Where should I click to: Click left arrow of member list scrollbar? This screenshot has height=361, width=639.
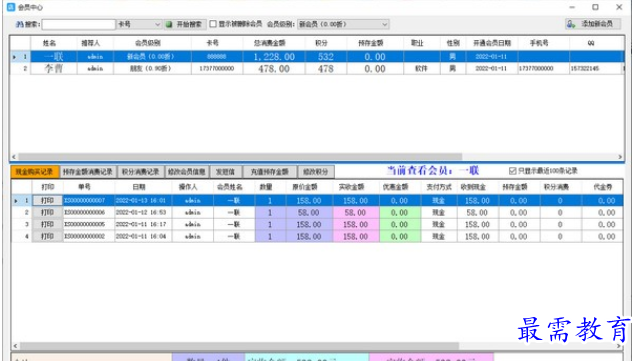click(14, 156)
